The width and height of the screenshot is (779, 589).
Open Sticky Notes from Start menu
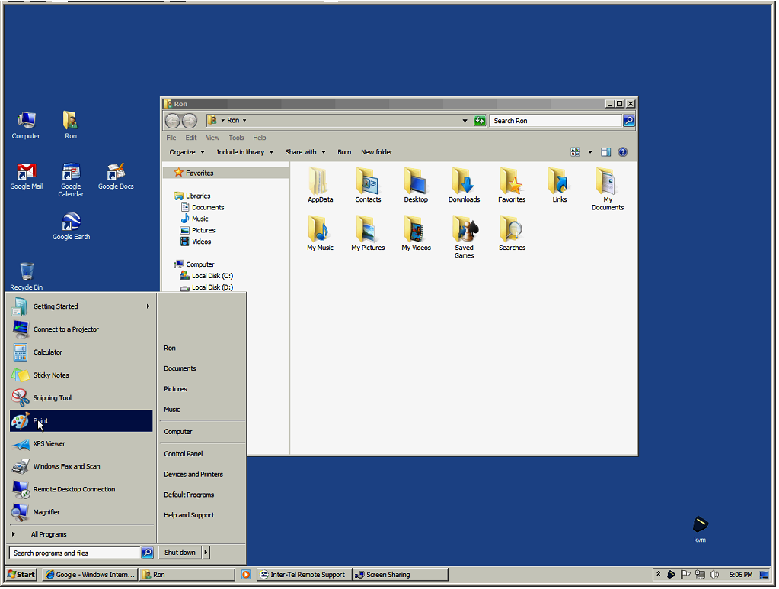point(51,375)
